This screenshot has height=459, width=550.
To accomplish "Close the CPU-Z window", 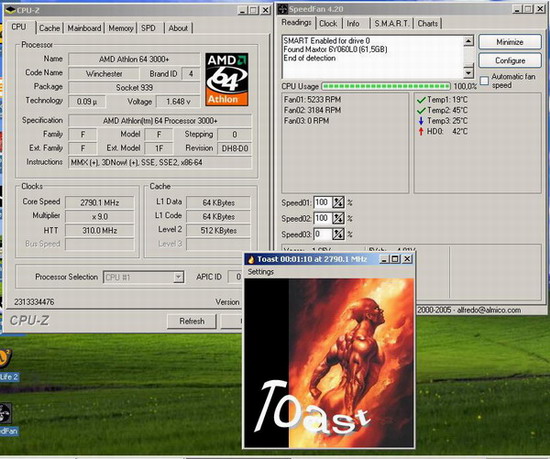I will click(x=266, y=10).
